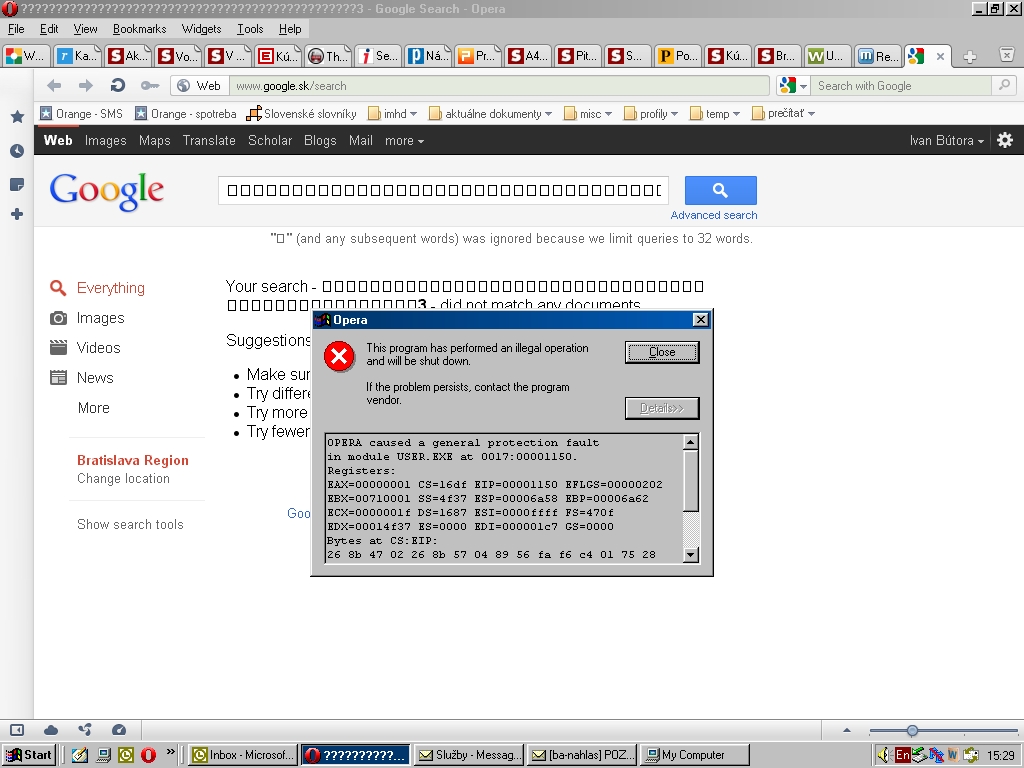
Task: Click the Google search query box
Action: tap(443, 190)
